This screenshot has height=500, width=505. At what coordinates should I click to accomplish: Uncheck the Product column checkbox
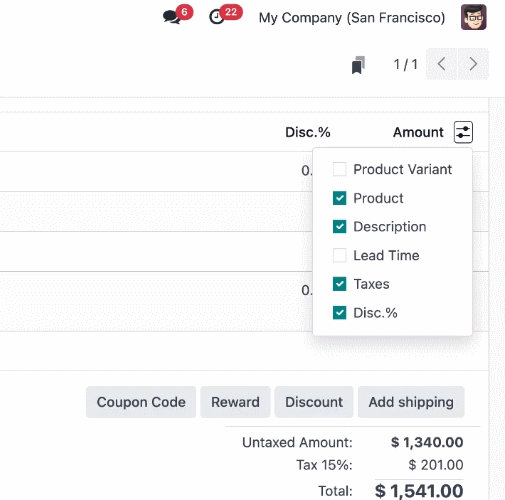340,198
